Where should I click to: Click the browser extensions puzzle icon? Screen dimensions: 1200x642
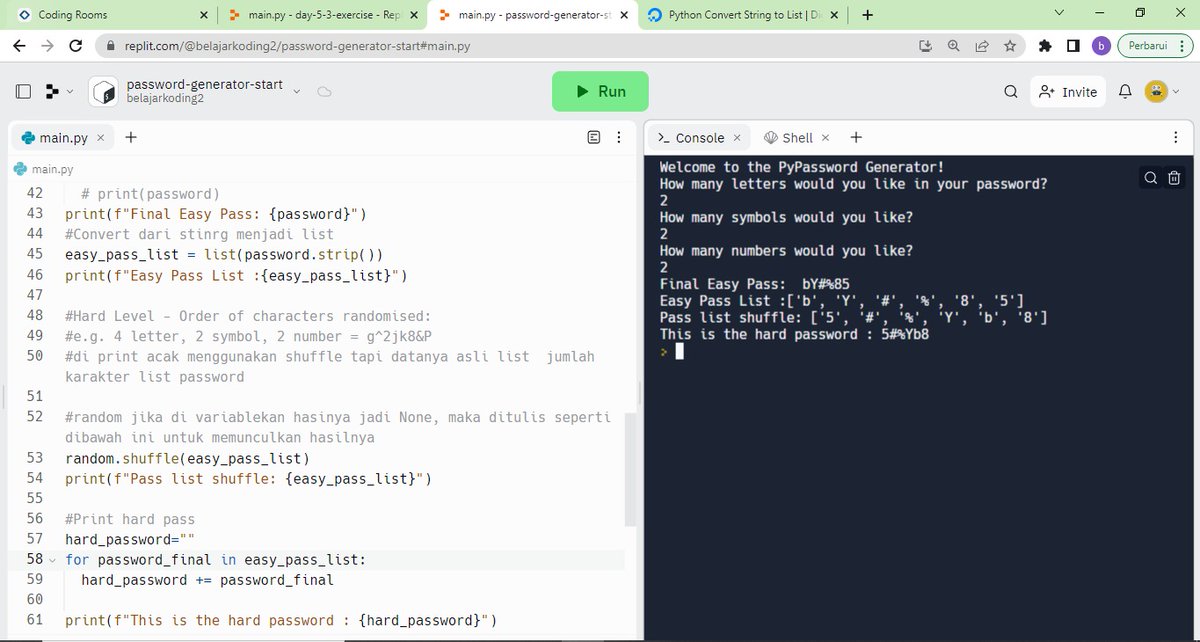(1044, 46)
